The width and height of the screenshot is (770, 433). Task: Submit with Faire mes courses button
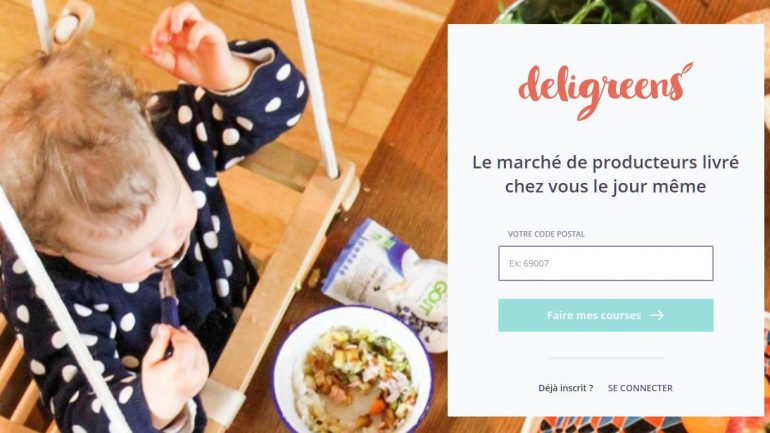click(605, 315)
